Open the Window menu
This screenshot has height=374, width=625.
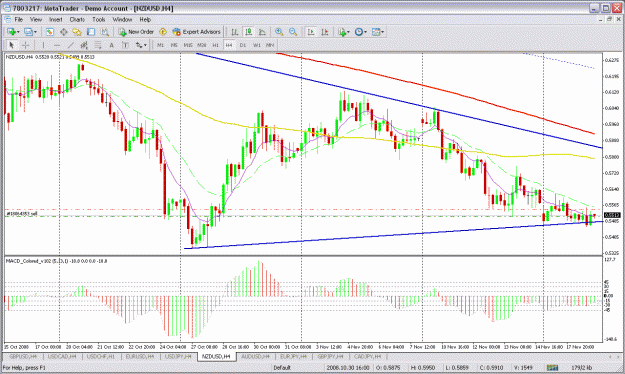coord(122,19)
